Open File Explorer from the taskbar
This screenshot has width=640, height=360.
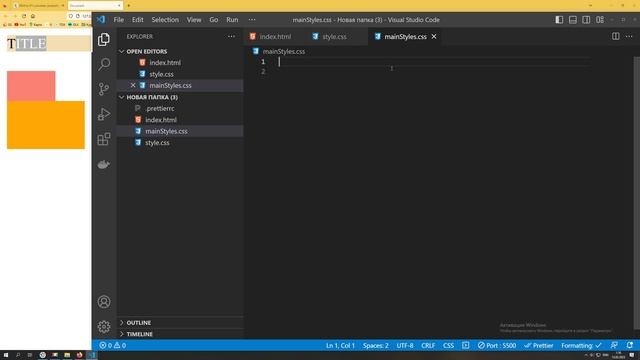(67, 355)
